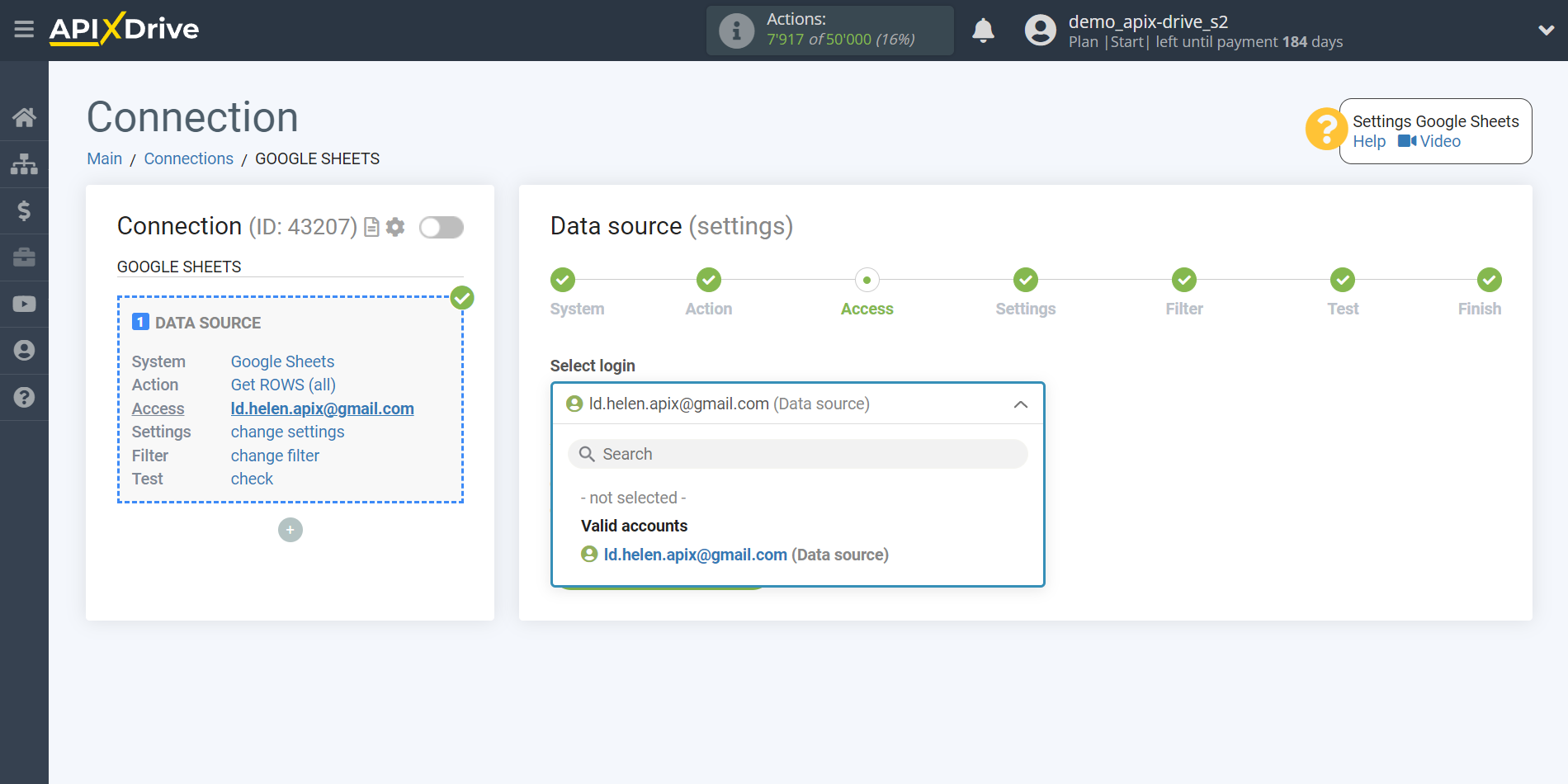Add a new block with plus button
Image resolution: width=1568 pixels, height=784 pixels.
(x=290, y=530)
